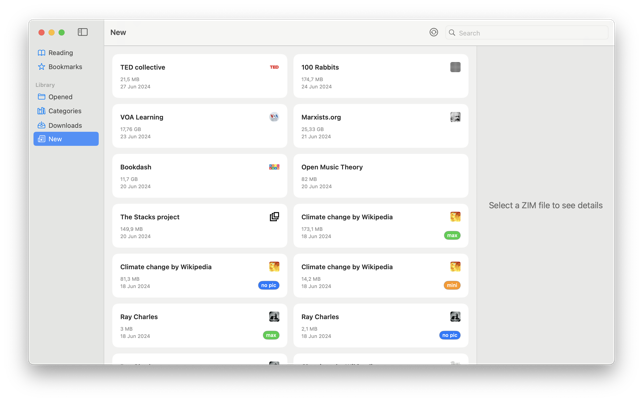Open the Reading section in sidebar
This screenshot has height=402, width=643.
[60, 53]
